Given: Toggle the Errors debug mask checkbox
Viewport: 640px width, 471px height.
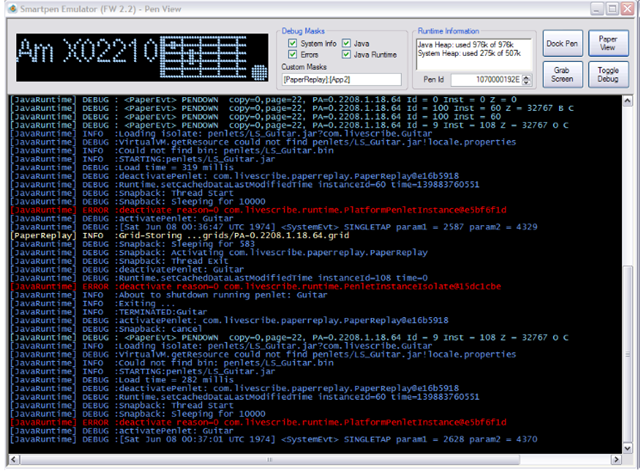Looking at the screenshot, I should 293,54.
